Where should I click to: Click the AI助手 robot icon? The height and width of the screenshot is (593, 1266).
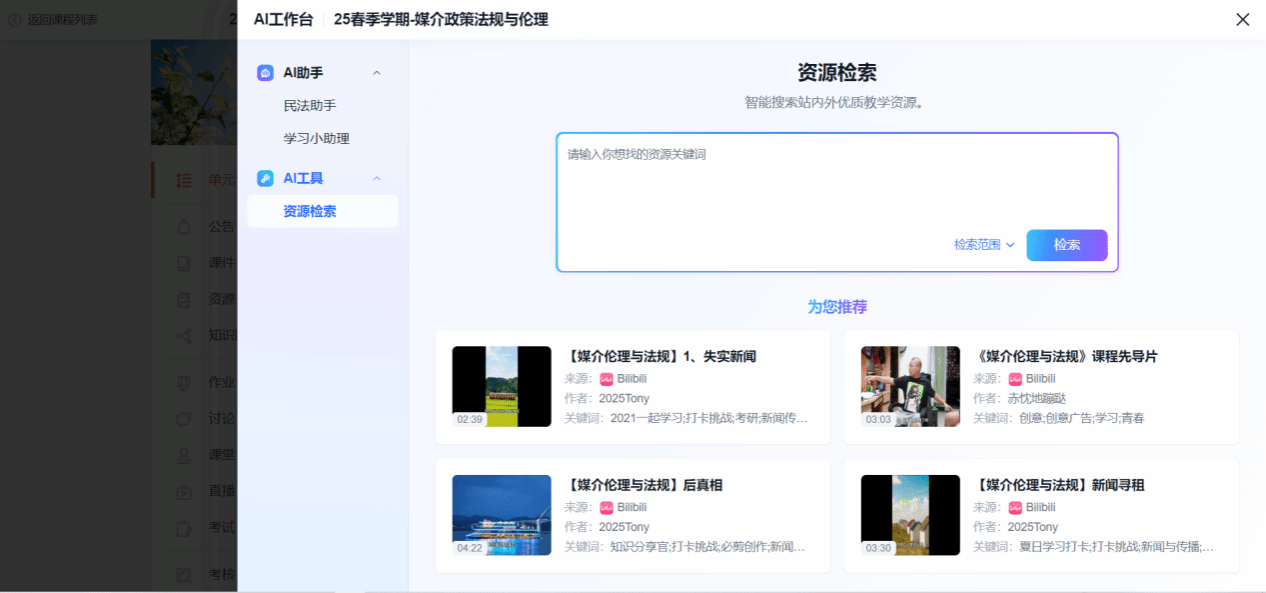[x=265, y=73]
